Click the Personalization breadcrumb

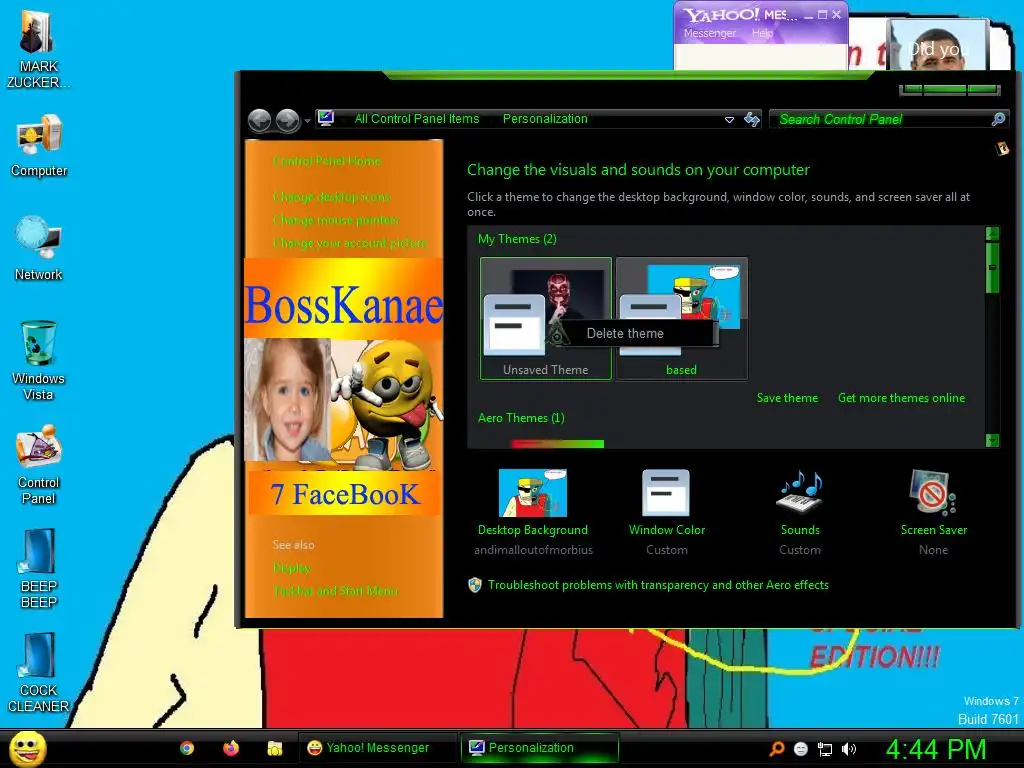(x=545, y=119)
